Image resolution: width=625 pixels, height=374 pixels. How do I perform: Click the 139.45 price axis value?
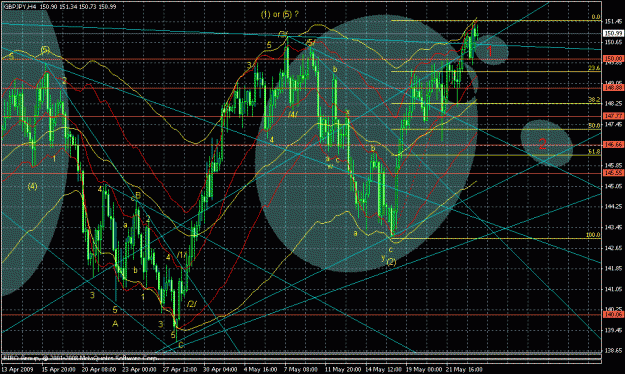point(613,330)
